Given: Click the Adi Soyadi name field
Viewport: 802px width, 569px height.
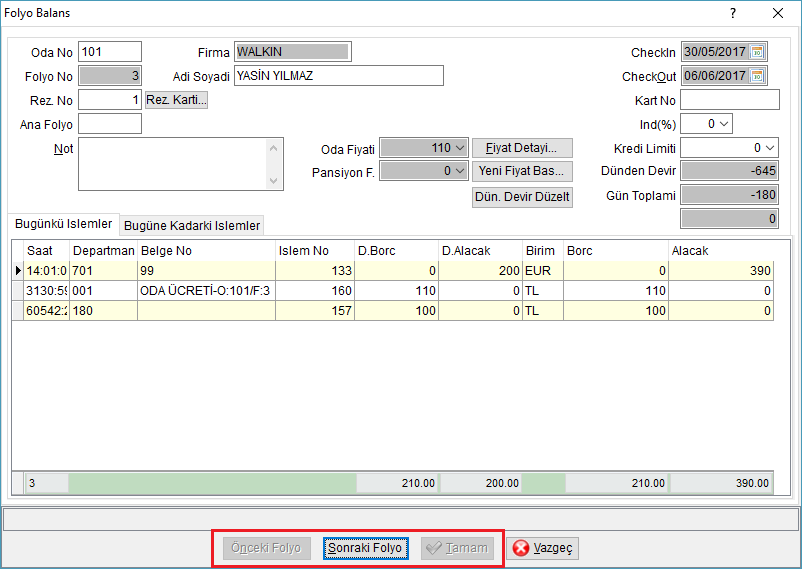Looking at the screenshot, I should 339,76.
